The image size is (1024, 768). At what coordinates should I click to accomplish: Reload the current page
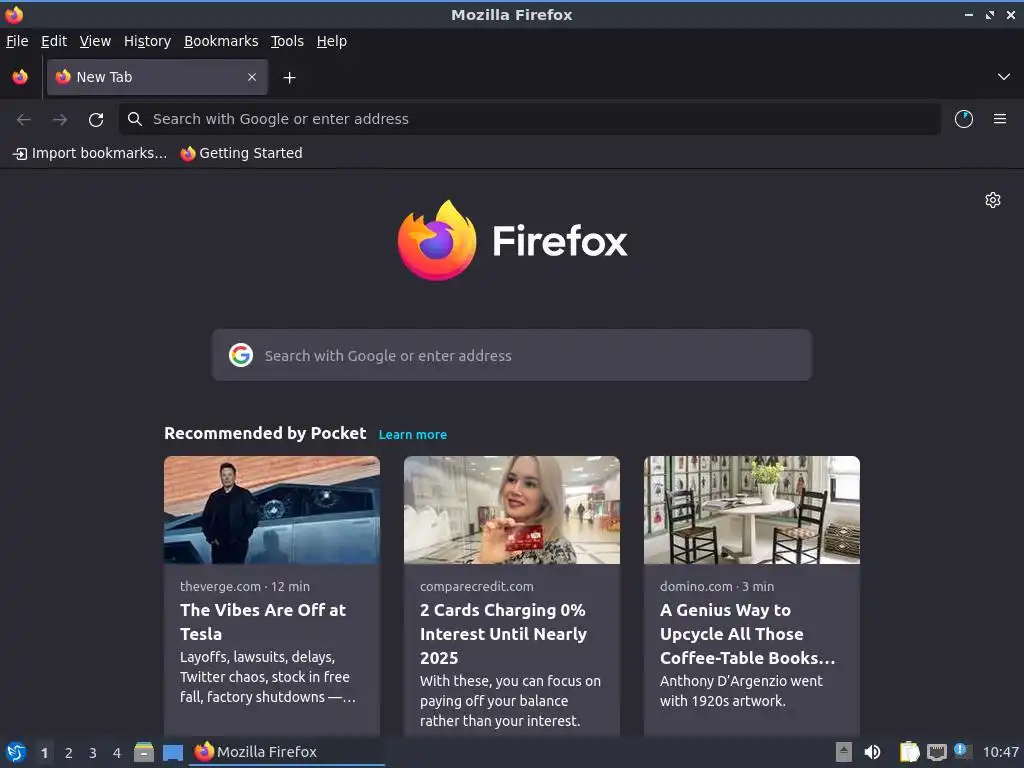(96, 120)
